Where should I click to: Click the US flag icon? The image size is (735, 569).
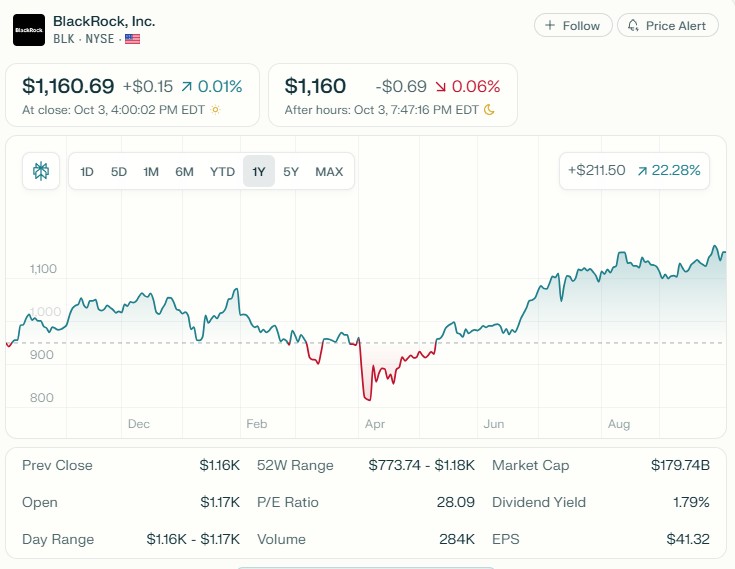tap(132, 39)
